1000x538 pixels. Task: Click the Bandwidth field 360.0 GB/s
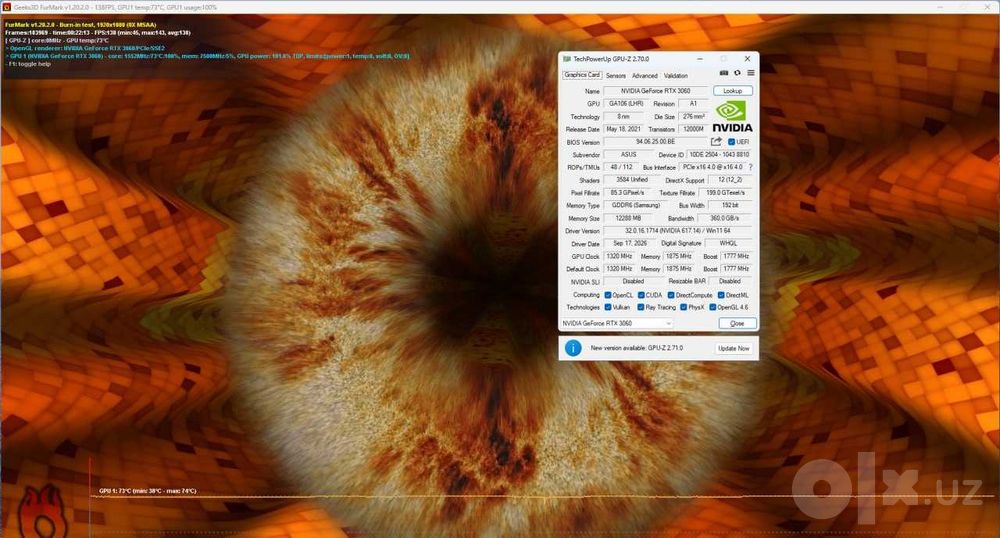coord(724,218)
